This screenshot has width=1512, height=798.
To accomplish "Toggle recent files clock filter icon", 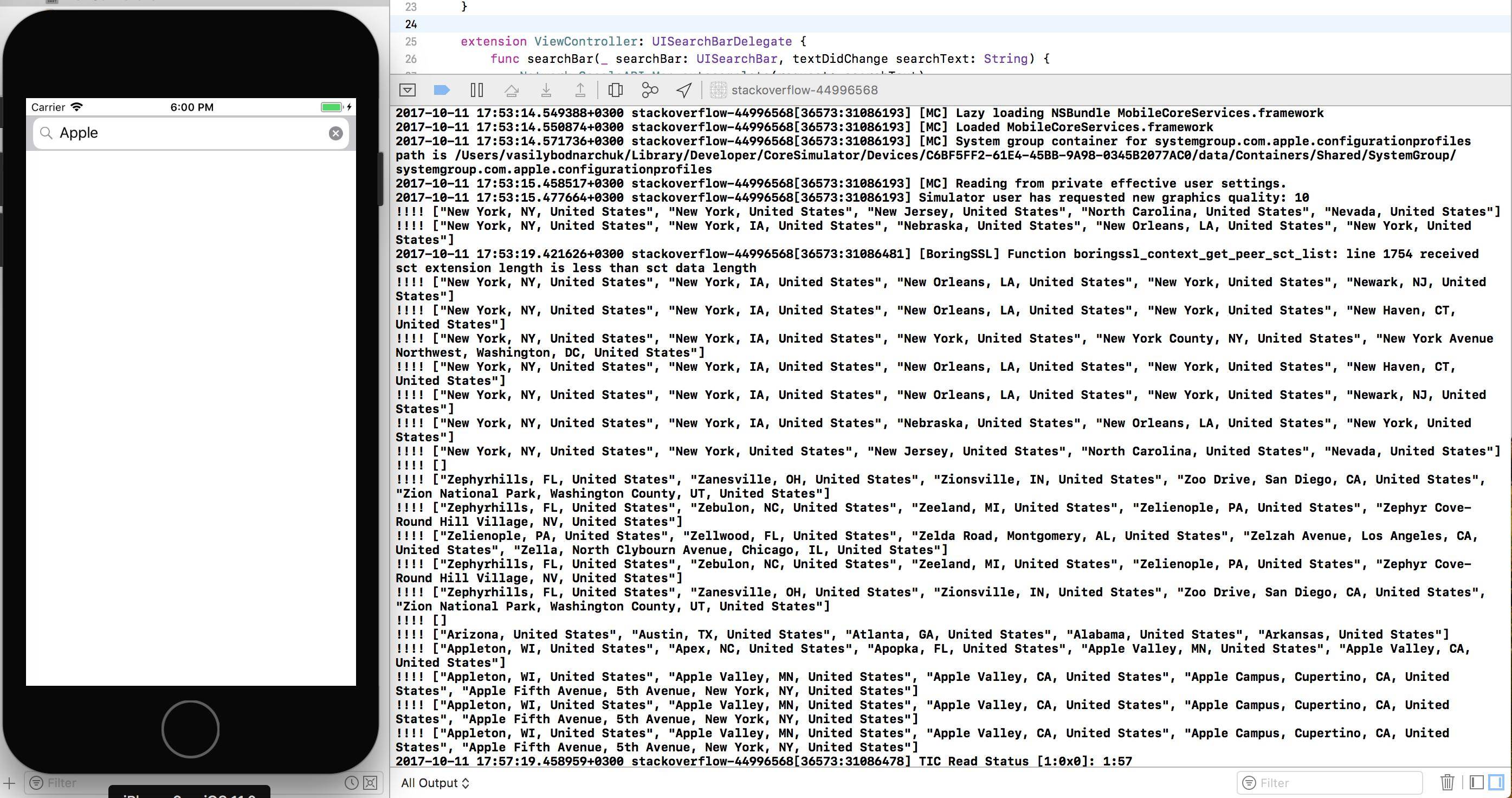I will 351,783.
